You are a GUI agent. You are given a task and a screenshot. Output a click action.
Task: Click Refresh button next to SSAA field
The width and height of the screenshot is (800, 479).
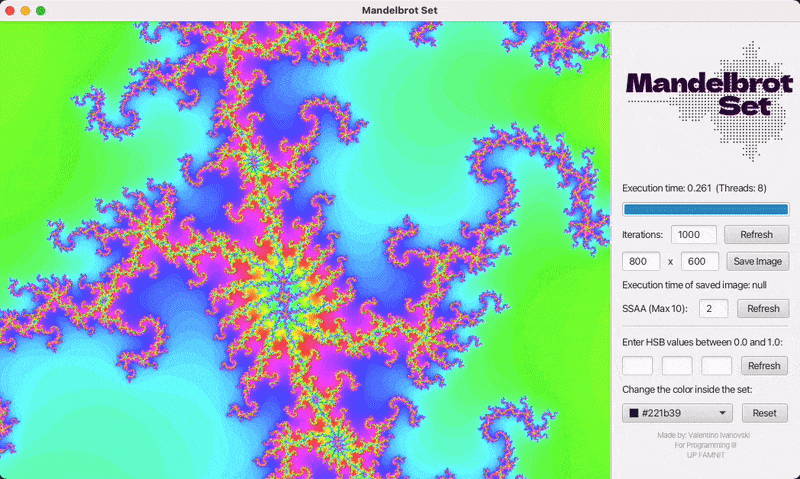click(763, 309)
